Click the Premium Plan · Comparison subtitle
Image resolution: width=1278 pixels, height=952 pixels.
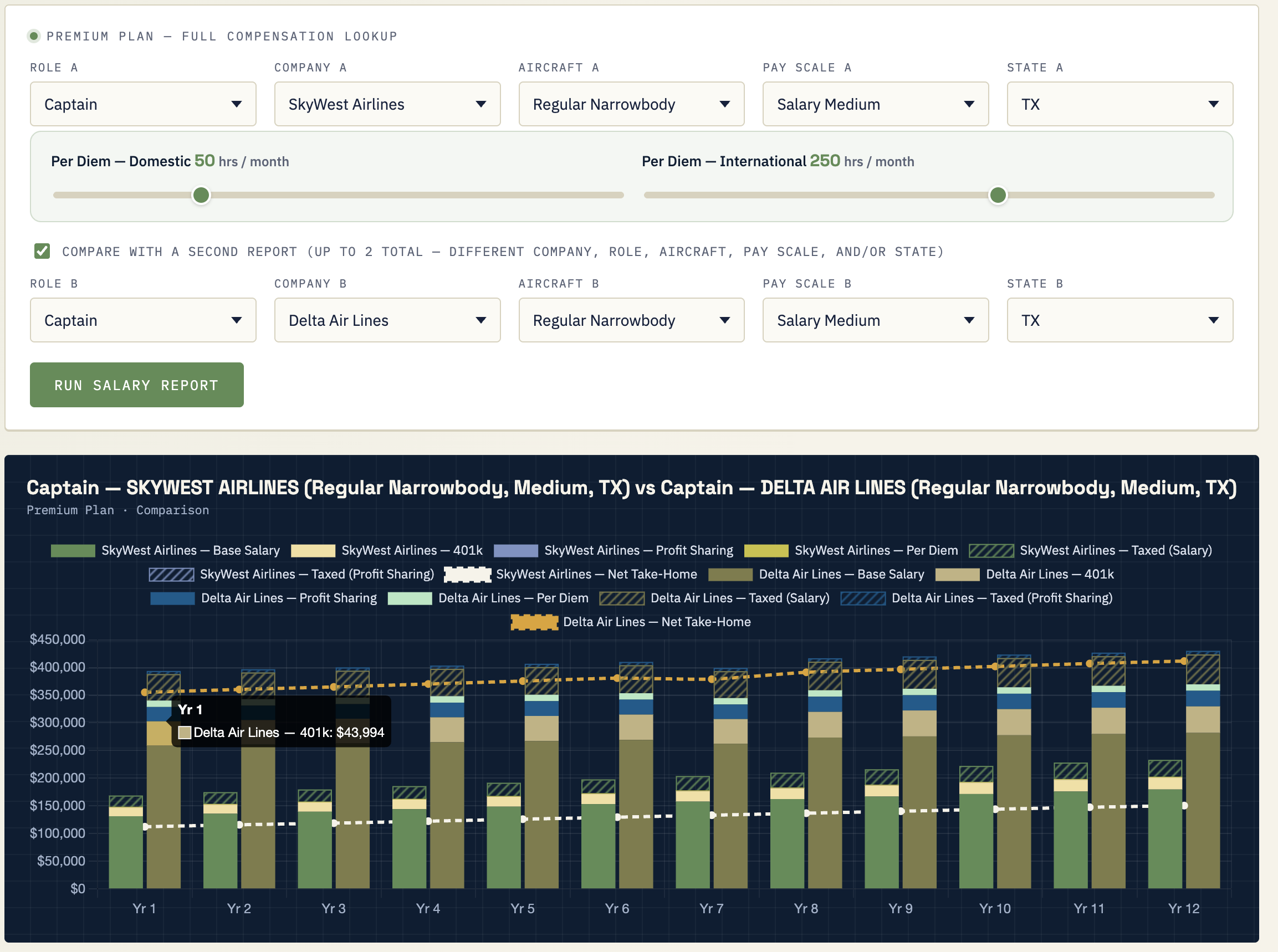(x=117, y=510)
